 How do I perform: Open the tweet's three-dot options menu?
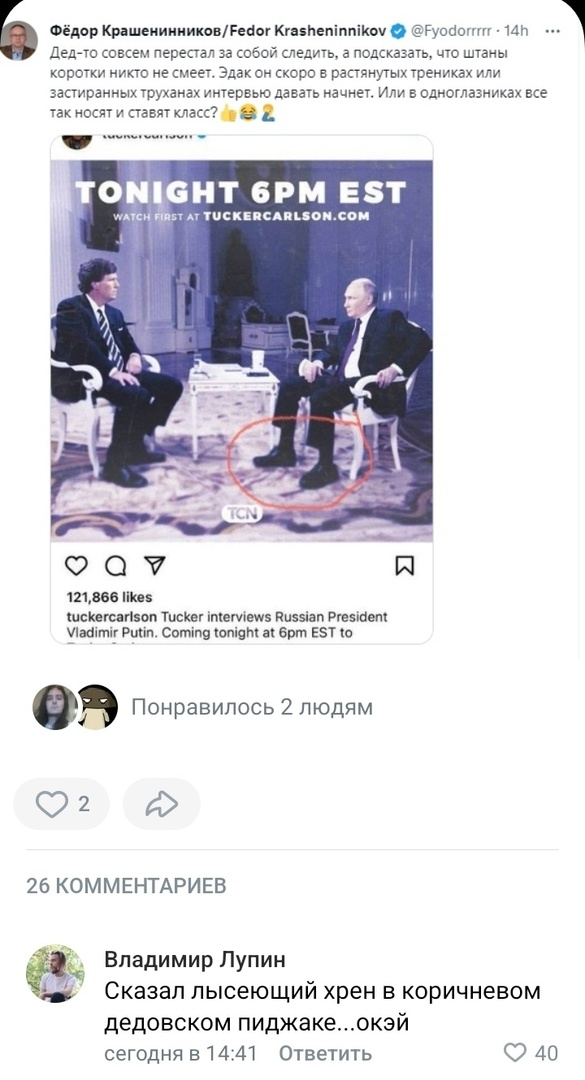(552, 31)
